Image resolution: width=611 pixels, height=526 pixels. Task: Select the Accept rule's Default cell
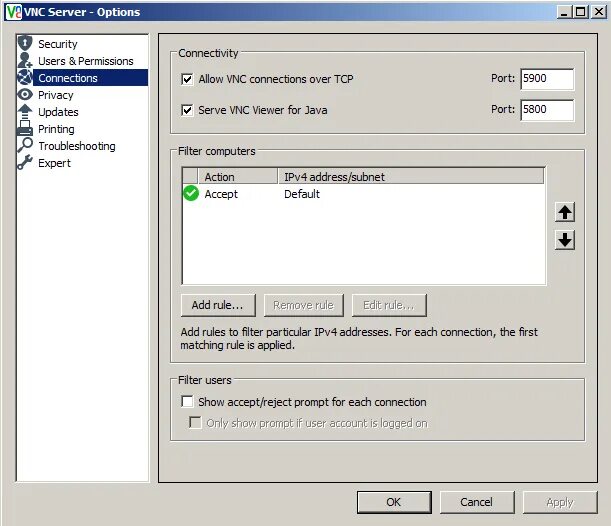(302, 194)
